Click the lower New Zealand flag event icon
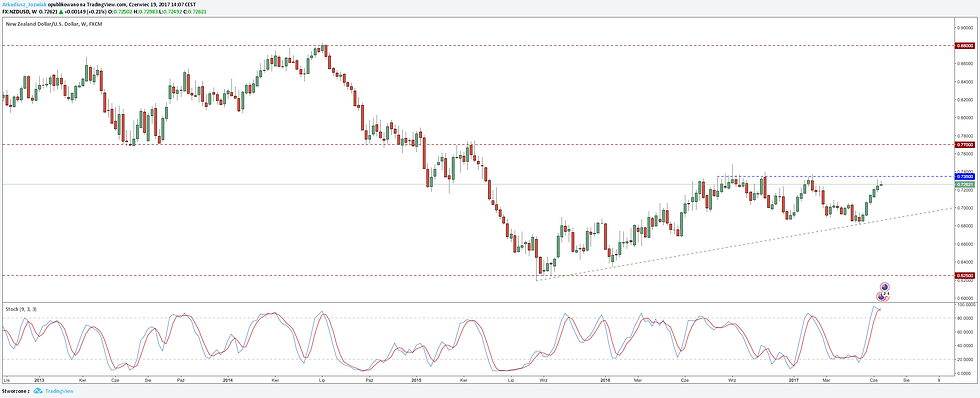The width and height of the screenshot is (980, 398). (881, 297)
